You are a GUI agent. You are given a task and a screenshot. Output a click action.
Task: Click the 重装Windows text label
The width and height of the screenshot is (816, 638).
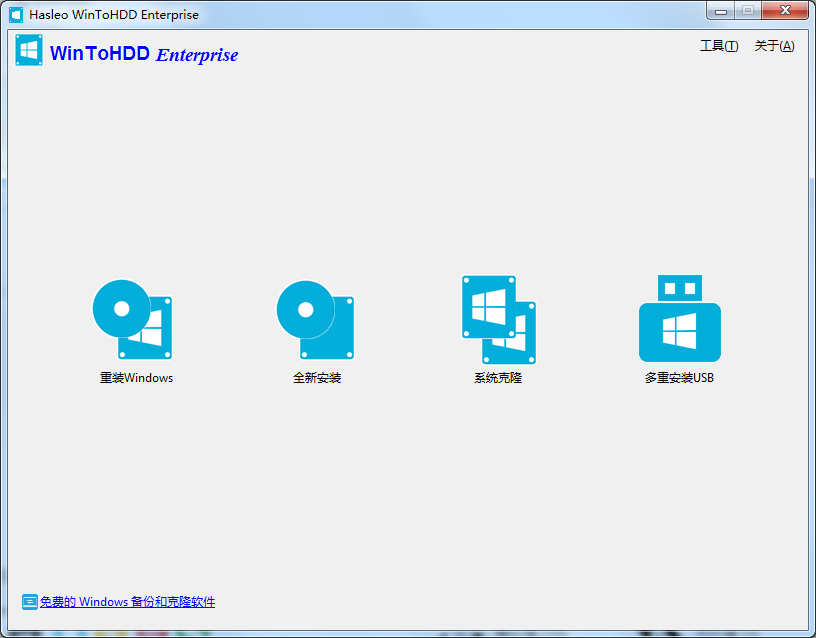(136, 378)
